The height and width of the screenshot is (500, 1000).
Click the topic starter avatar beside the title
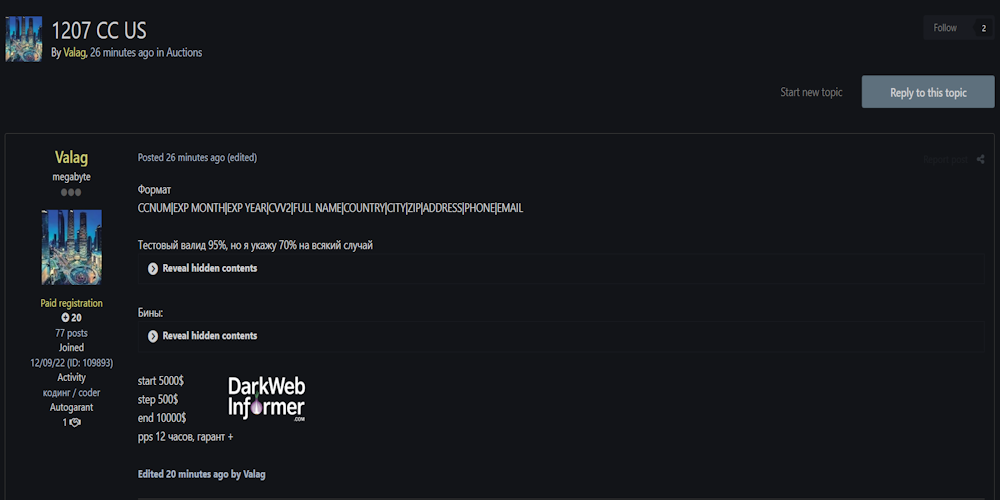point(24,39)
